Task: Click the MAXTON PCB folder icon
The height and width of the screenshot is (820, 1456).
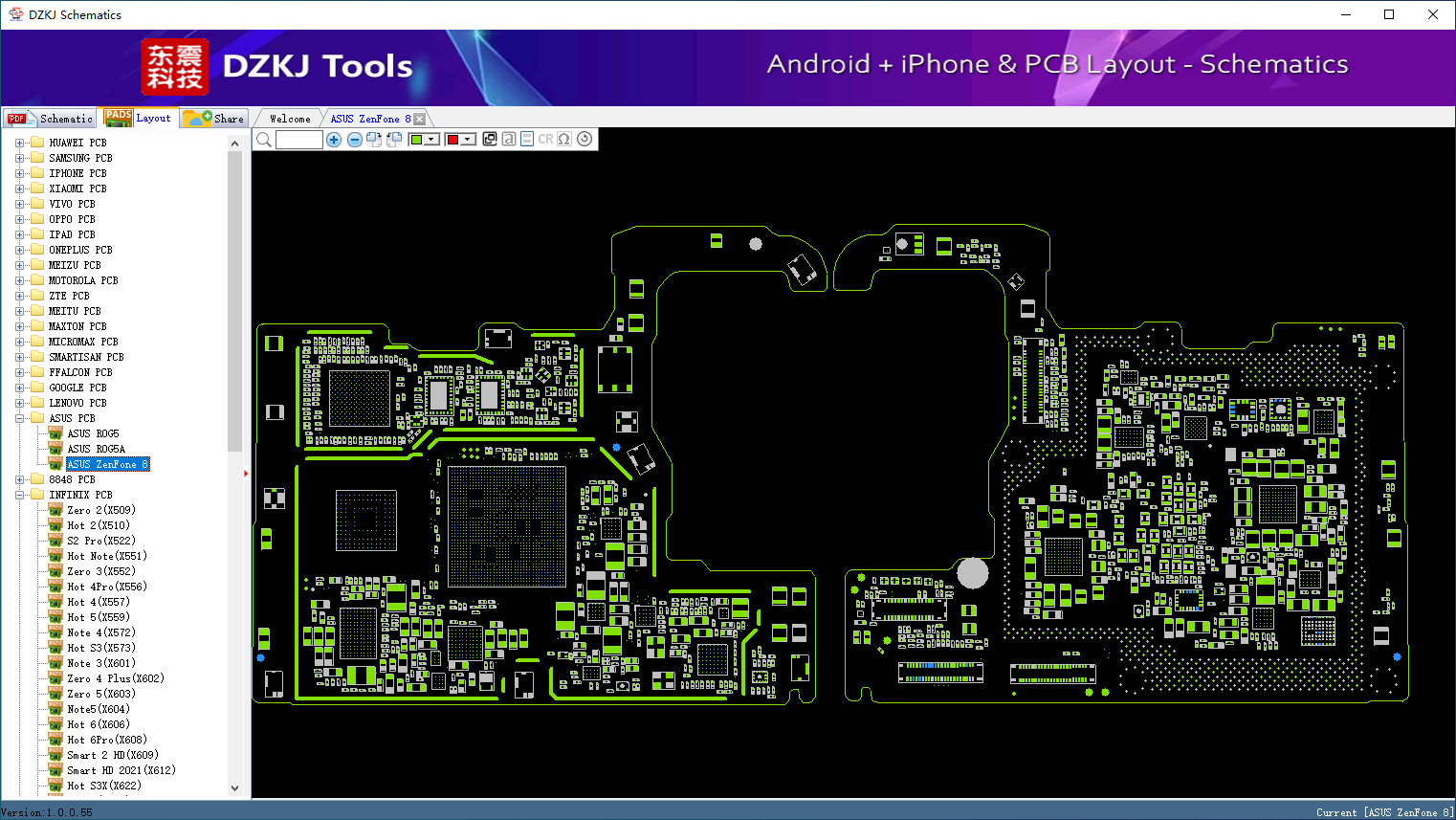Action: pos(37,326)
